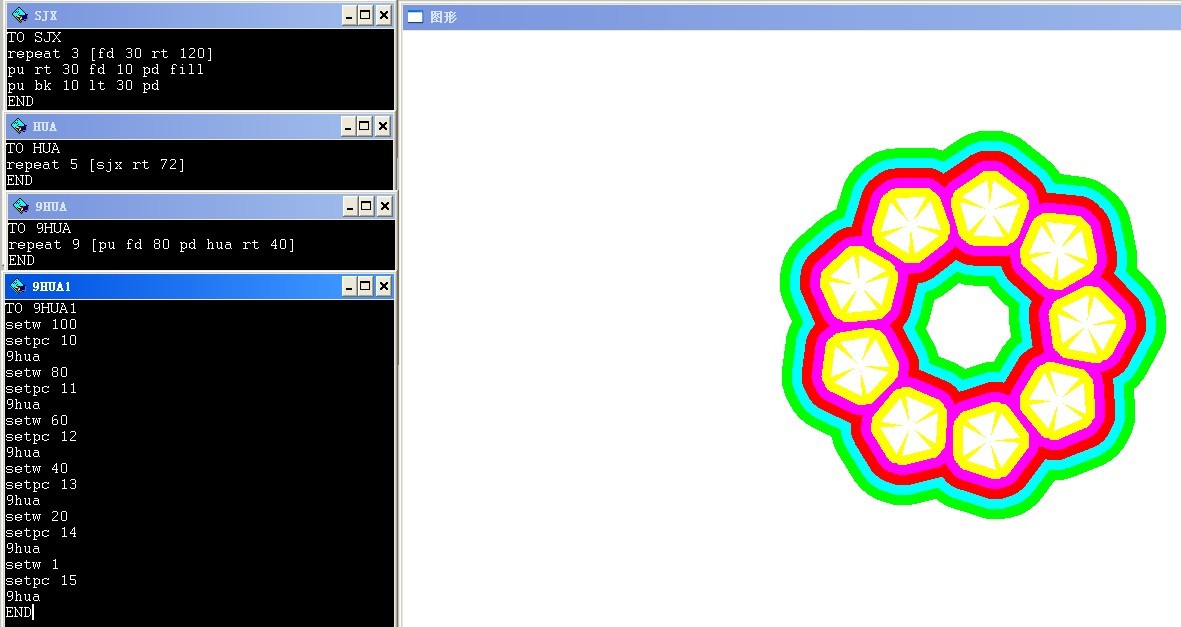Close the 9HUA procedure window

(x=384, y=206)
